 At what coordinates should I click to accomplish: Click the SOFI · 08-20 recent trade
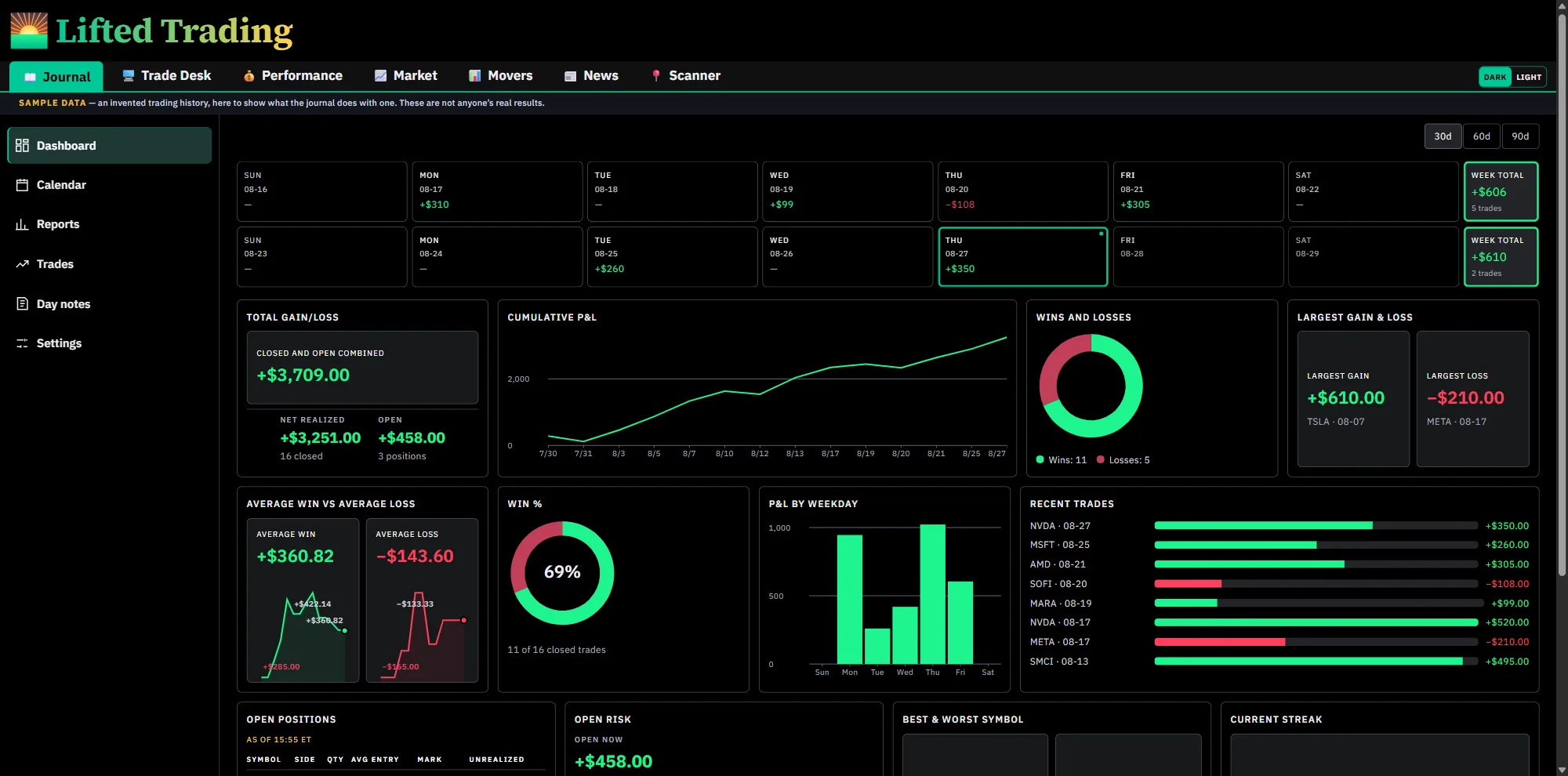[x=1279, y=584]
